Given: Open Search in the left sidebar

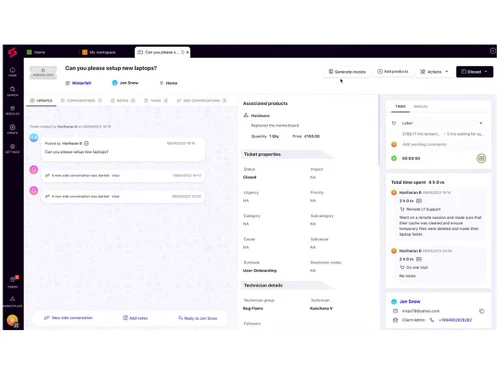Looking at the screenshot, I should pos(12,91).
